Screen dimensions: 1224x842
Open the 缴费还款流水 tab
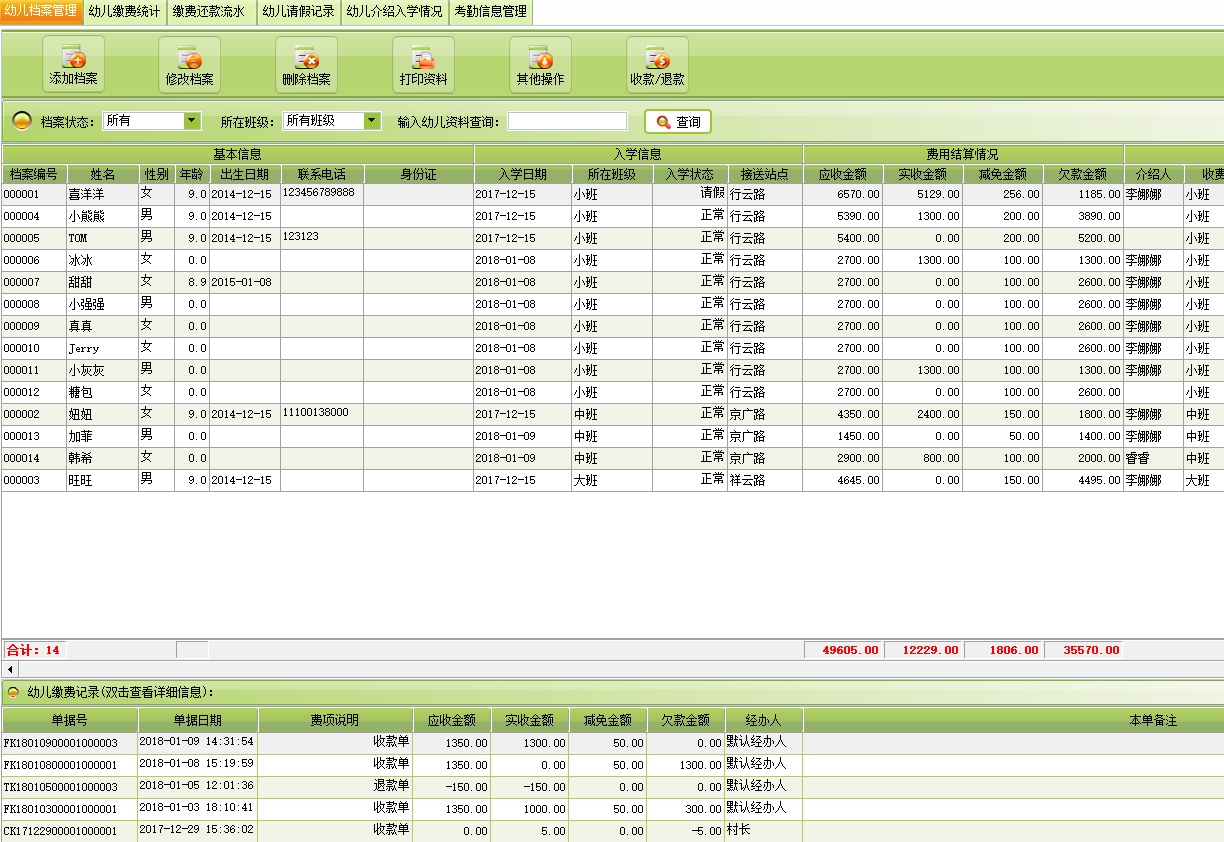click(x=208, y=12)
